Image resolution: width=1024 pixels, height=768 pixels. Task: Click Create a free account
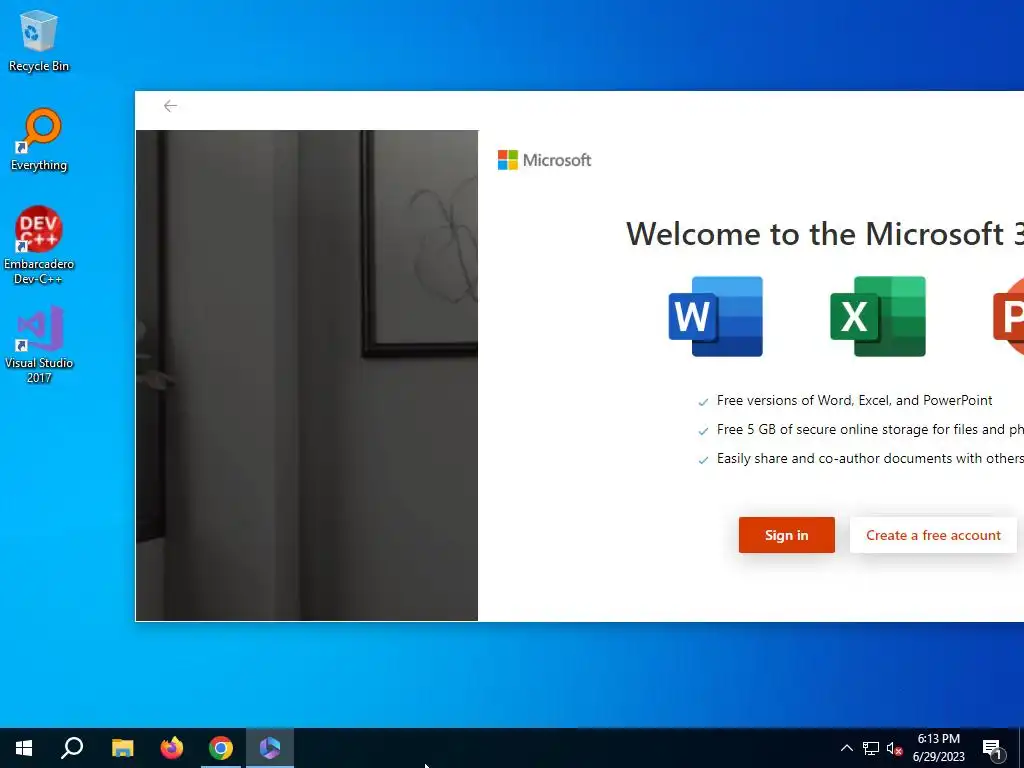pyautogui.click(x=933, y=535)
